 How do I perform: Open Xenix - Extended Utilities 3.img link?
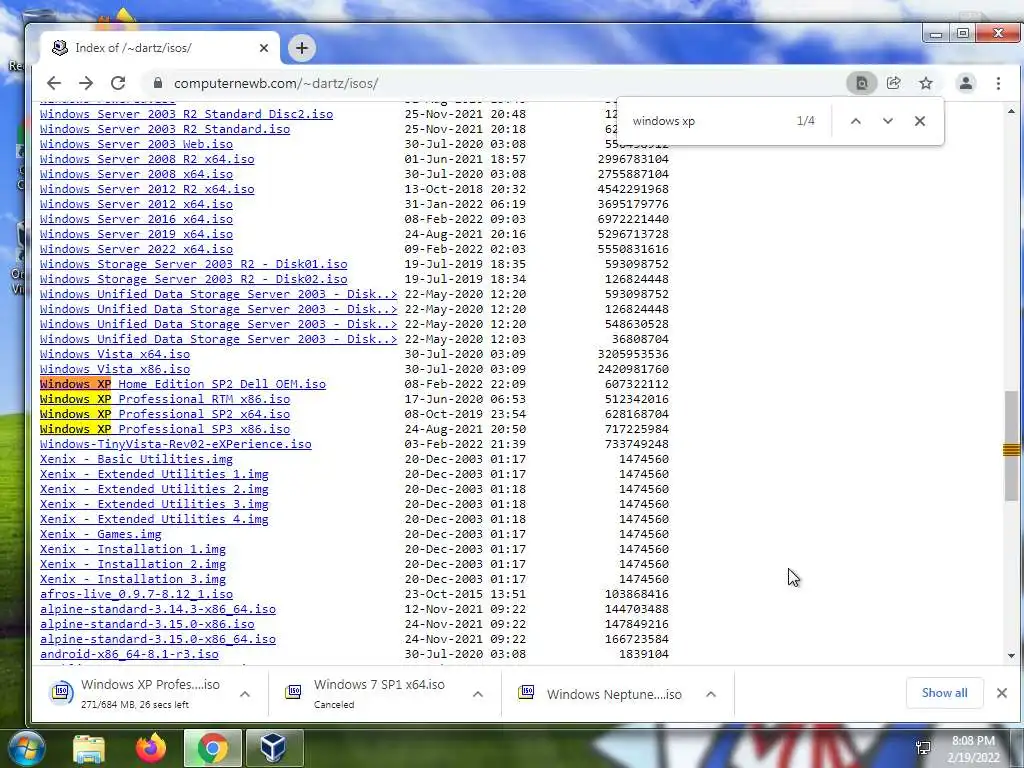[x=154, y=504]
